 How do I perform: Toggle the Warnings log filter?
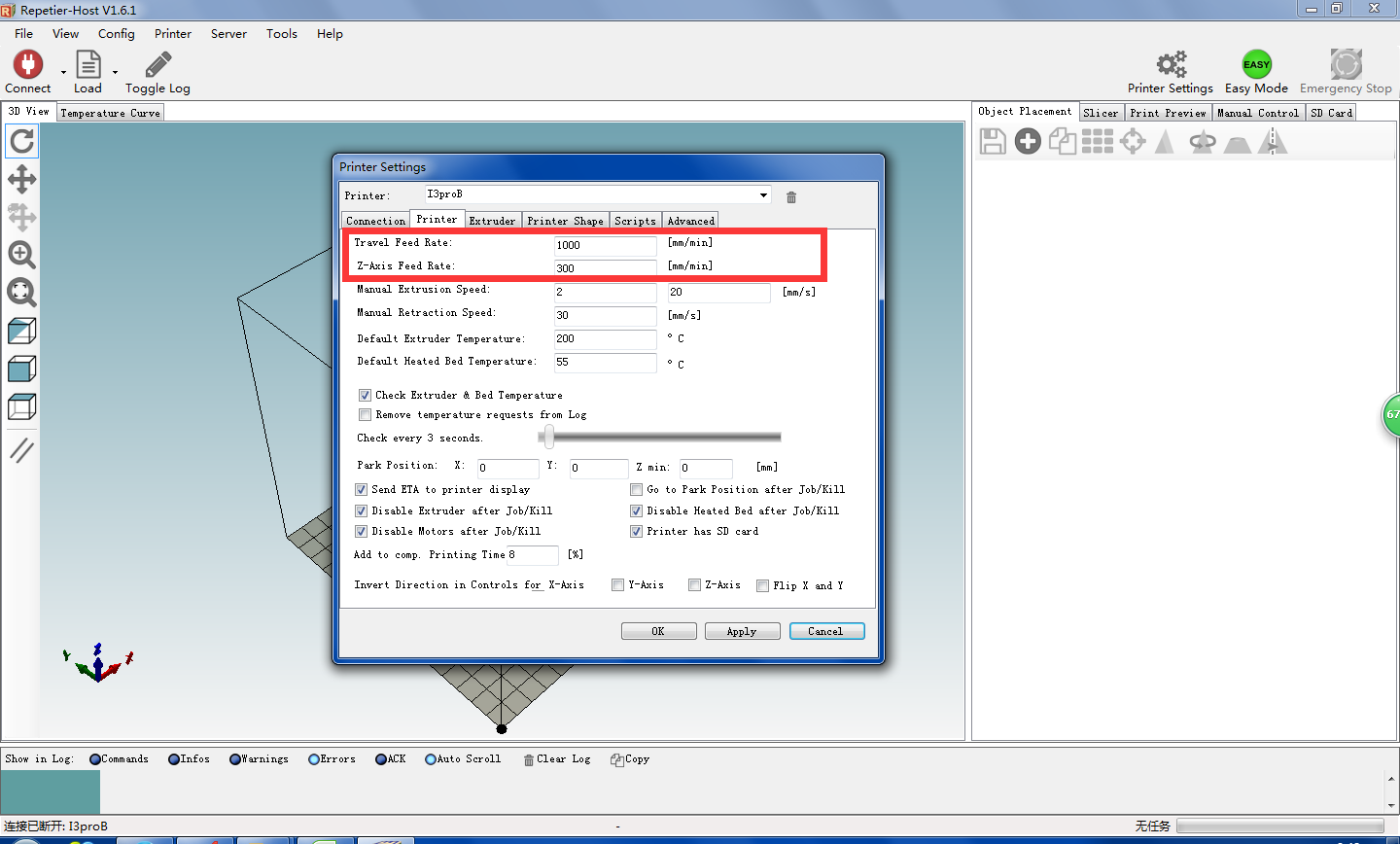coord(259,759)
